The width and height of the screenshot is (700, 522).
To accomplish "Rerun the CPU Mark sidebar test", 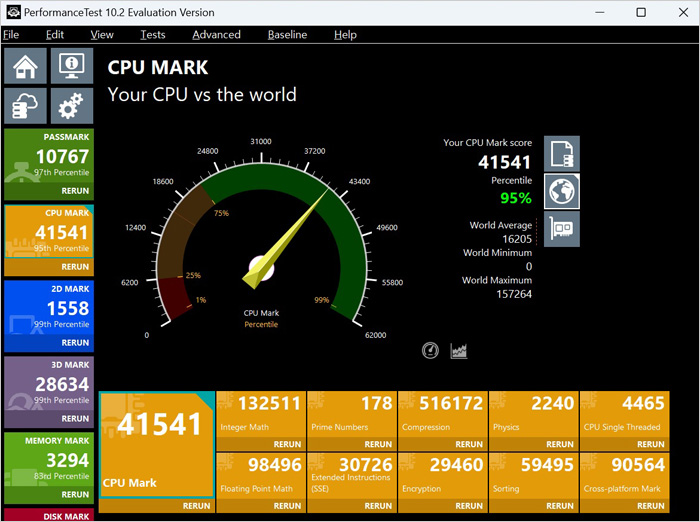I will coord(49,267).
